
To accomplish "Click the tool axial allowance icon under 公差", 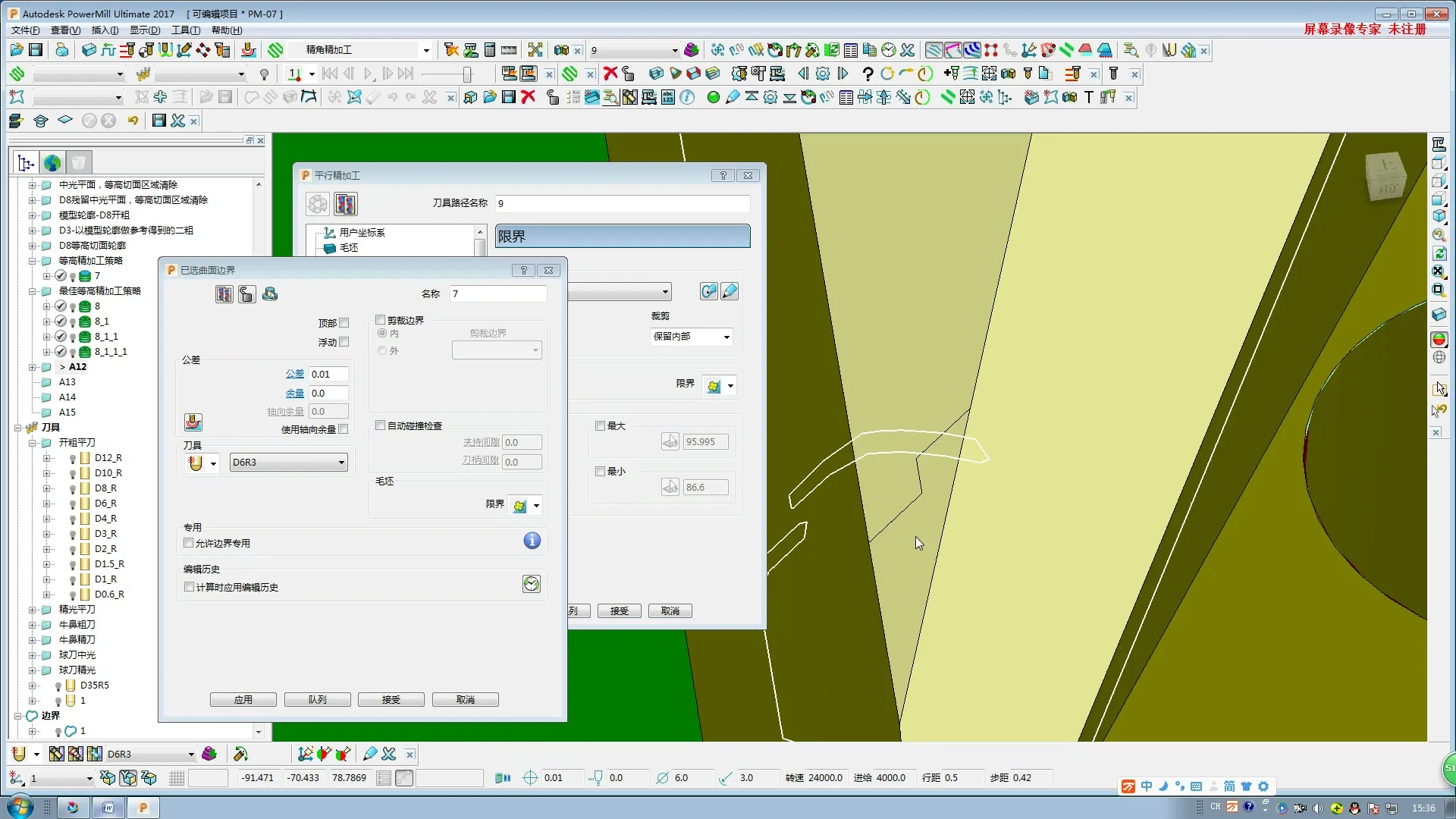I will (193, 422).
